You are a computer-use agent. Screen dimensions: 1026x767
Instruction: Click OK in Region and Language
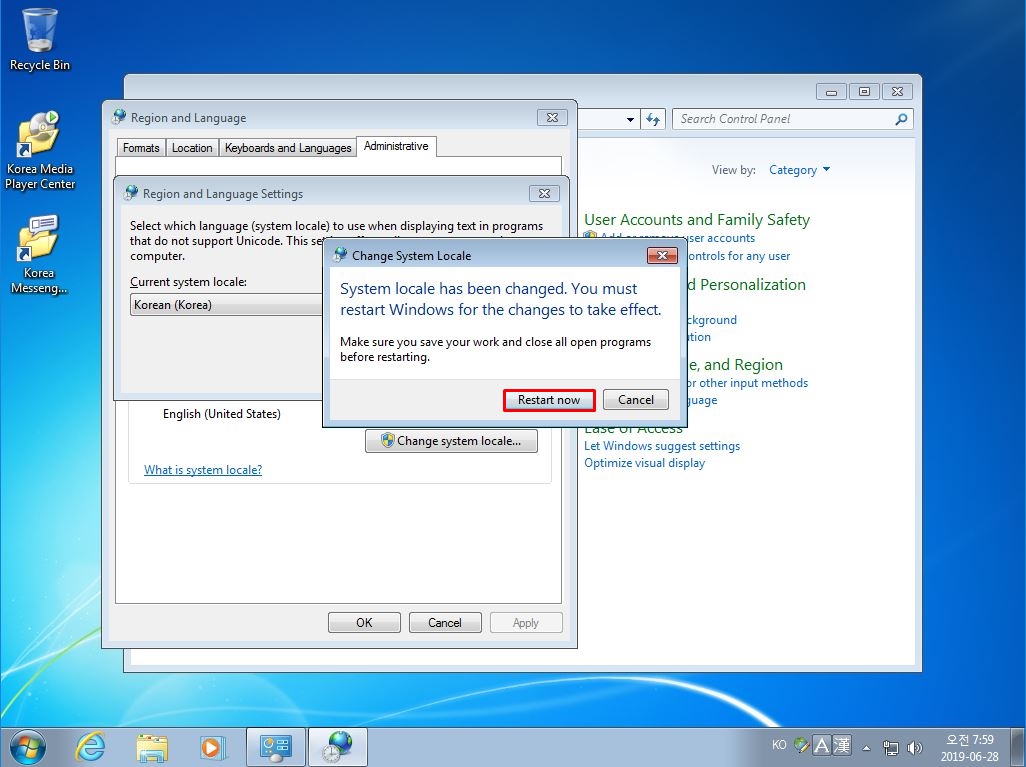point(364,622)
